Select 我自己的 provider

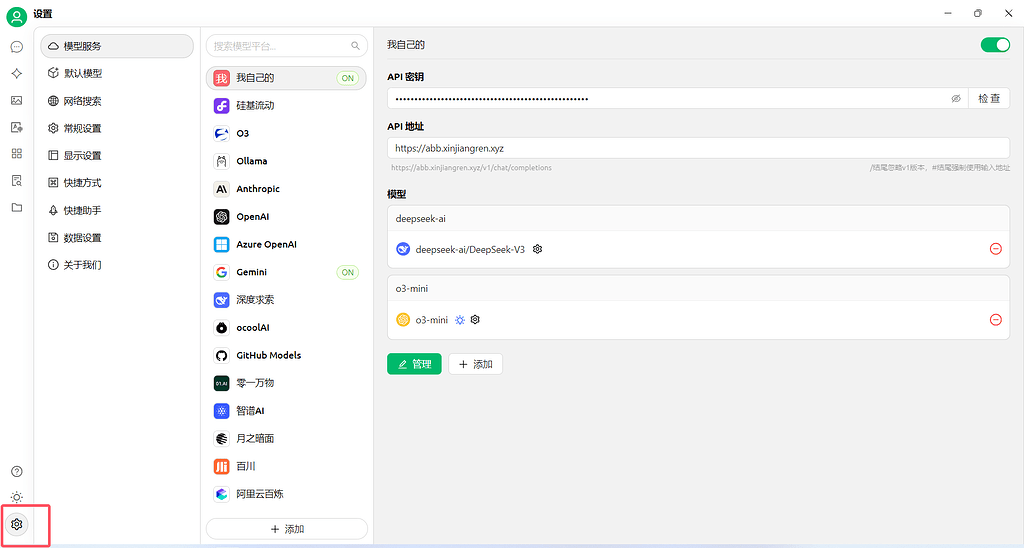point(286,78)
